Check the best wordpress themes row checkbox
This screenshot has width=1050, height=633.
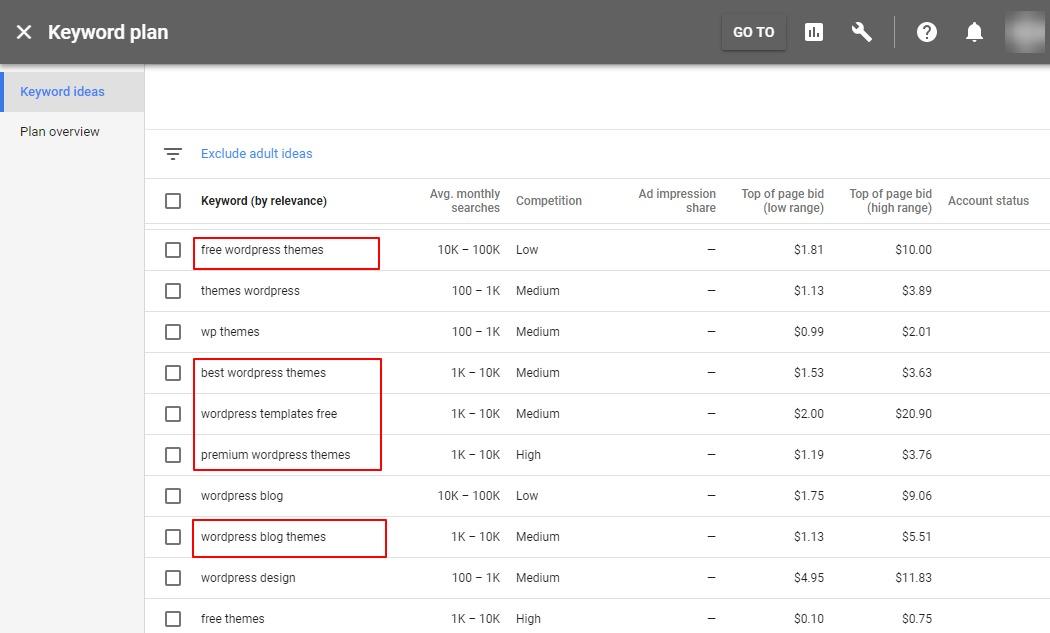click(173, 372)
